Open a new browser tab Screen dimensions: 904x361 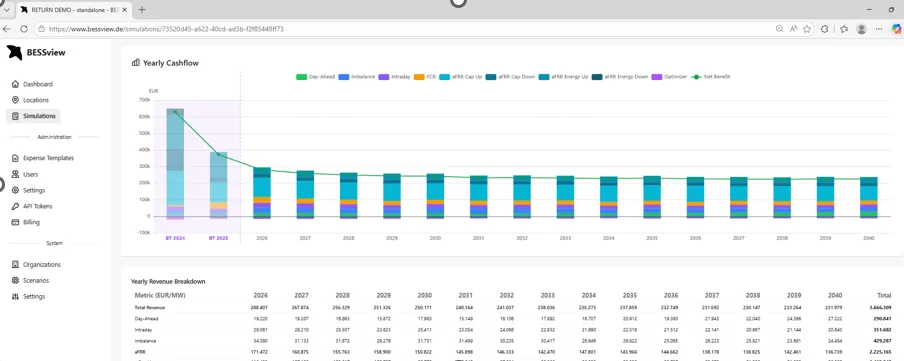pos(142,10)
